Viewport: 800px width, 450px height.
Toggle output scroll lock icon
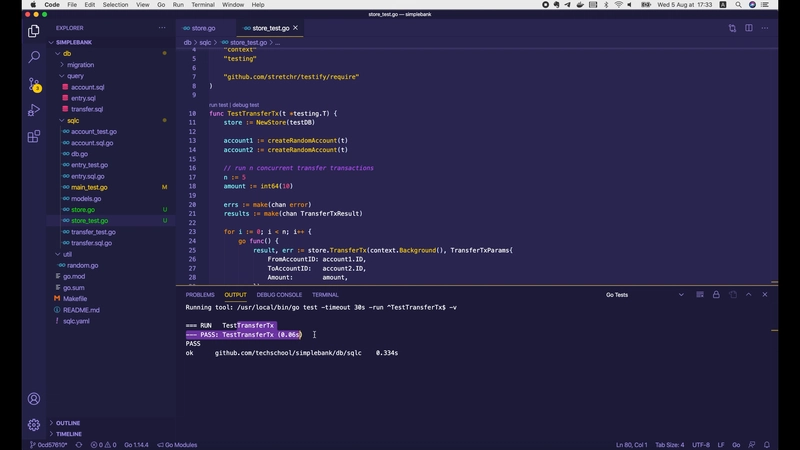click(x=716, y=295)
